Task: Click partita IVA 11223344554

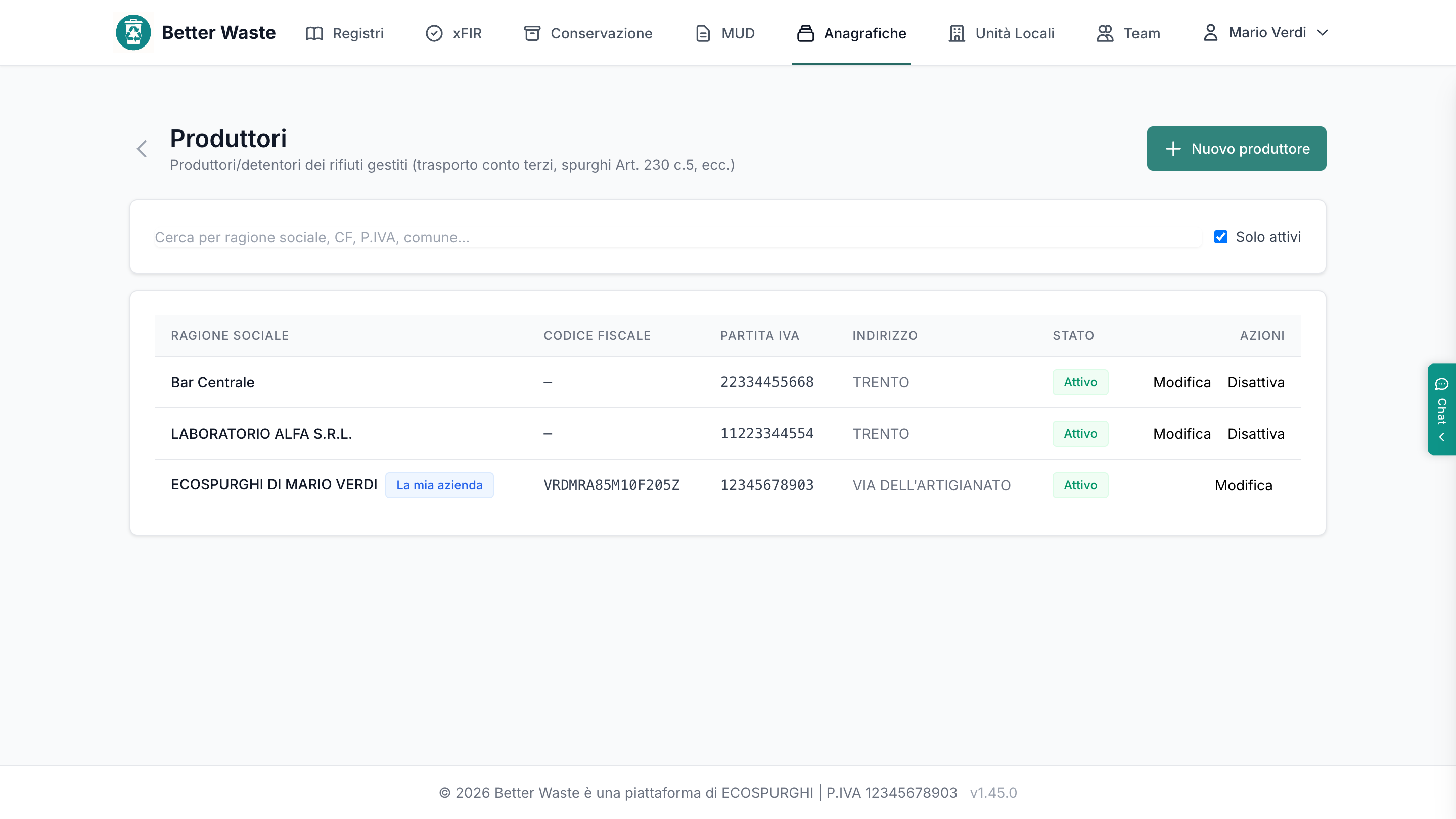Action: click(x=767, y=434)
